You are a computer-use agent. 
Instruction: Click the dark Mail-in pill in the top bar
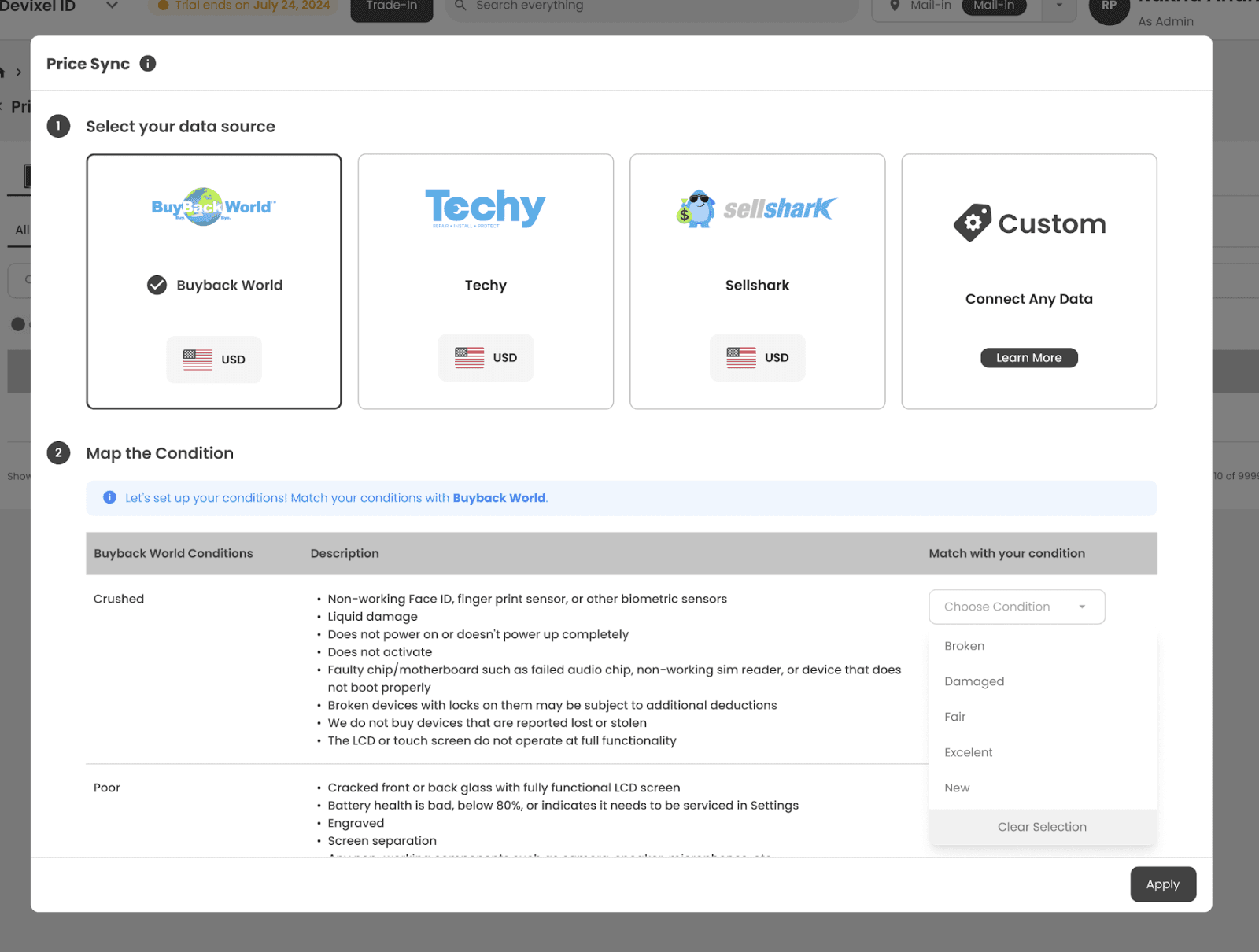click(x=994, y=6)
